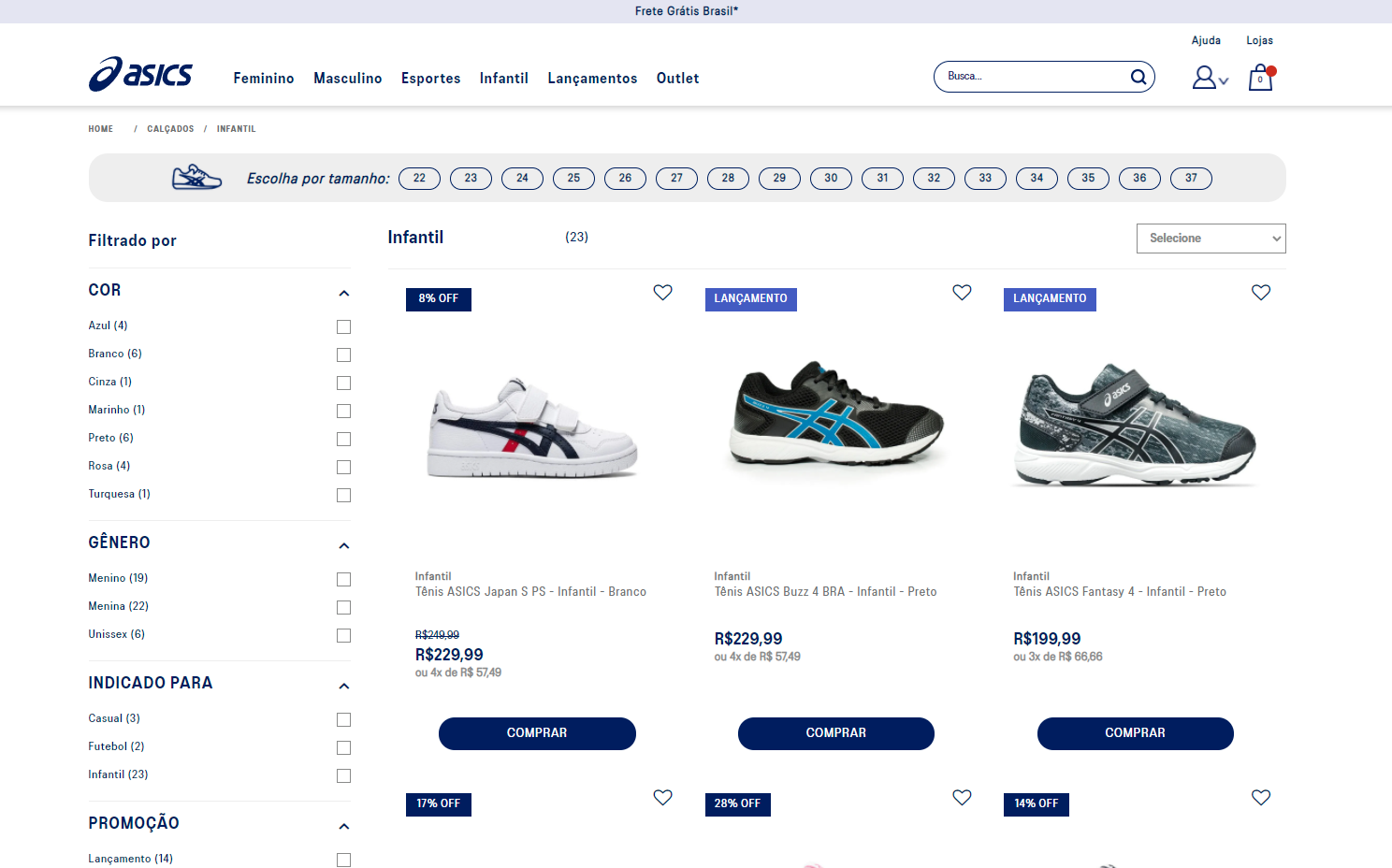Go to HOME breadcrumb
Screen dimensions: 1392x868
[101, 129]
